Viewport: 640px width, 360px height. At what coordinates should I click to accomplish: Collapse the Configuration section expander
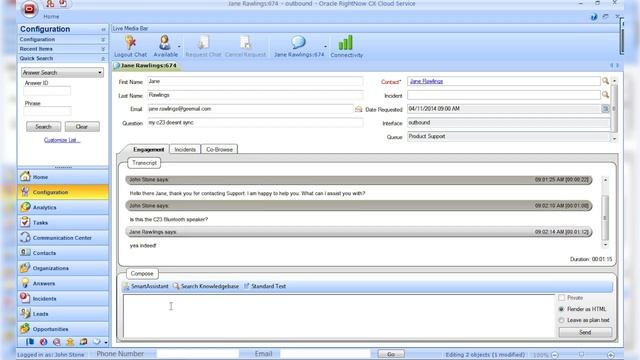click(x=103, y=40)
